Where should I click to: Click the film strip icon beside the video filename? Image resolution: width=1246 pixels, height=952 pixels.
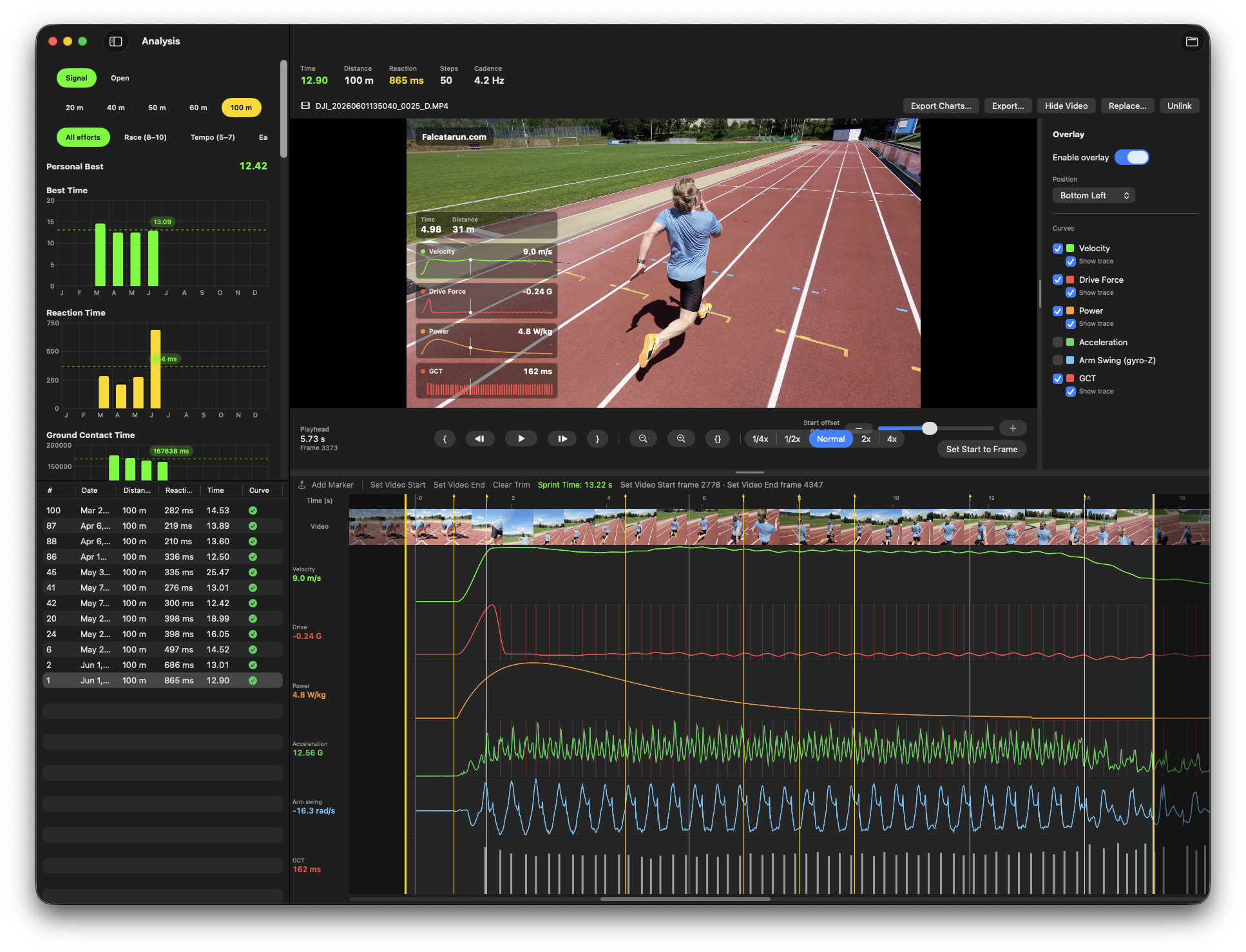305,106
